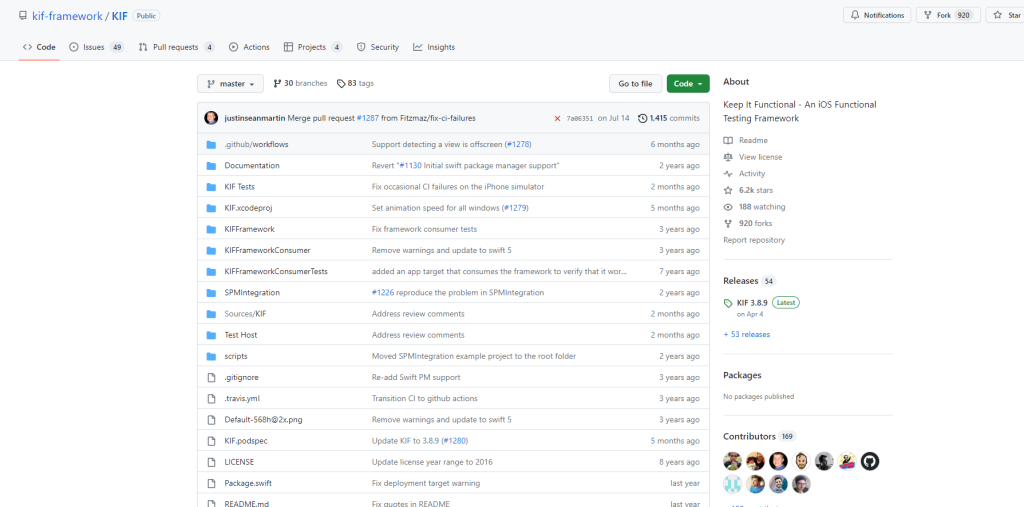The height and width of the screenshot is (507, 1024).
Task: View the 30 branches link
Action: tap(300, 84)
